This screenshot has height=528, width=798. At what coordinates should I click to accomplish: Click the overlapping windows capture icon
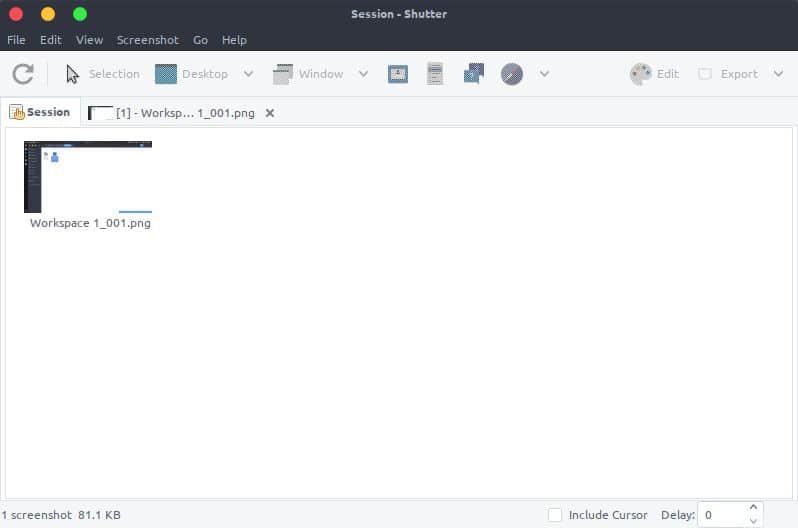tap(474, 74)
